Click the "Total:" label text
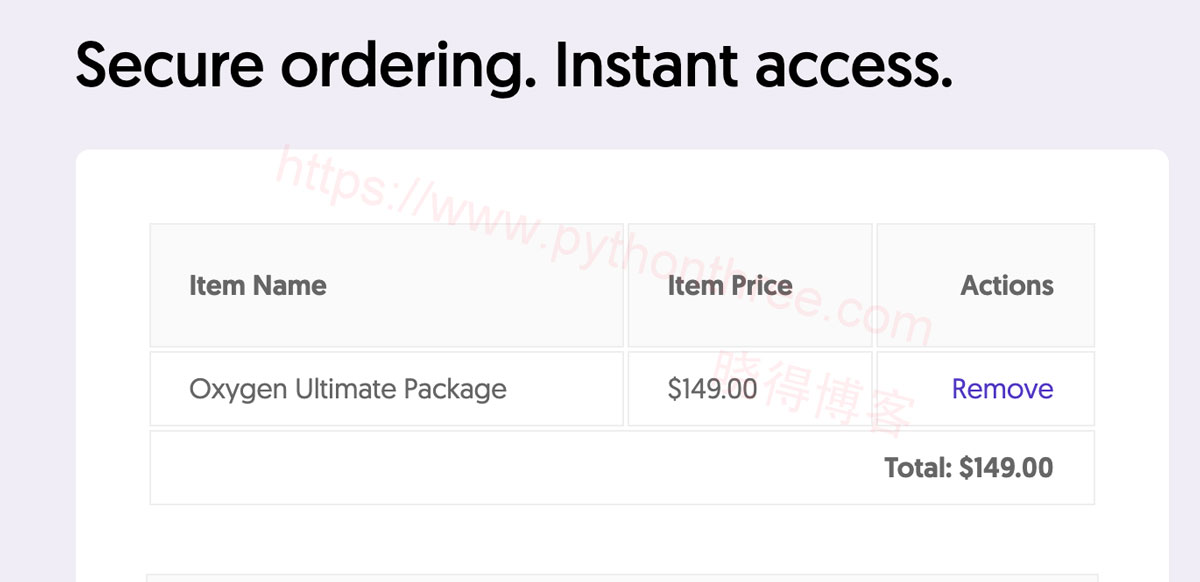 918,468
